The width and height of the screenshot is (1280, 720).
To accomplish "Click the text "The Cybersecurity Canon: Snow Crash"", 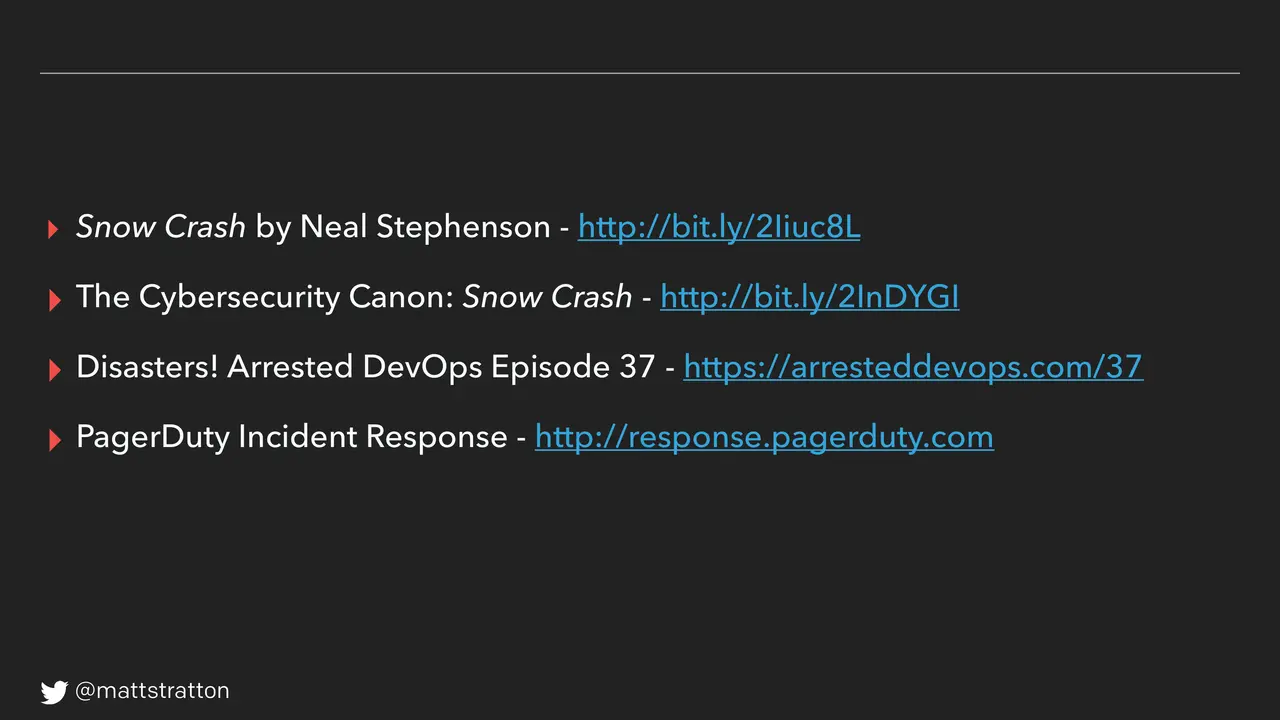I will coord(354,297).
